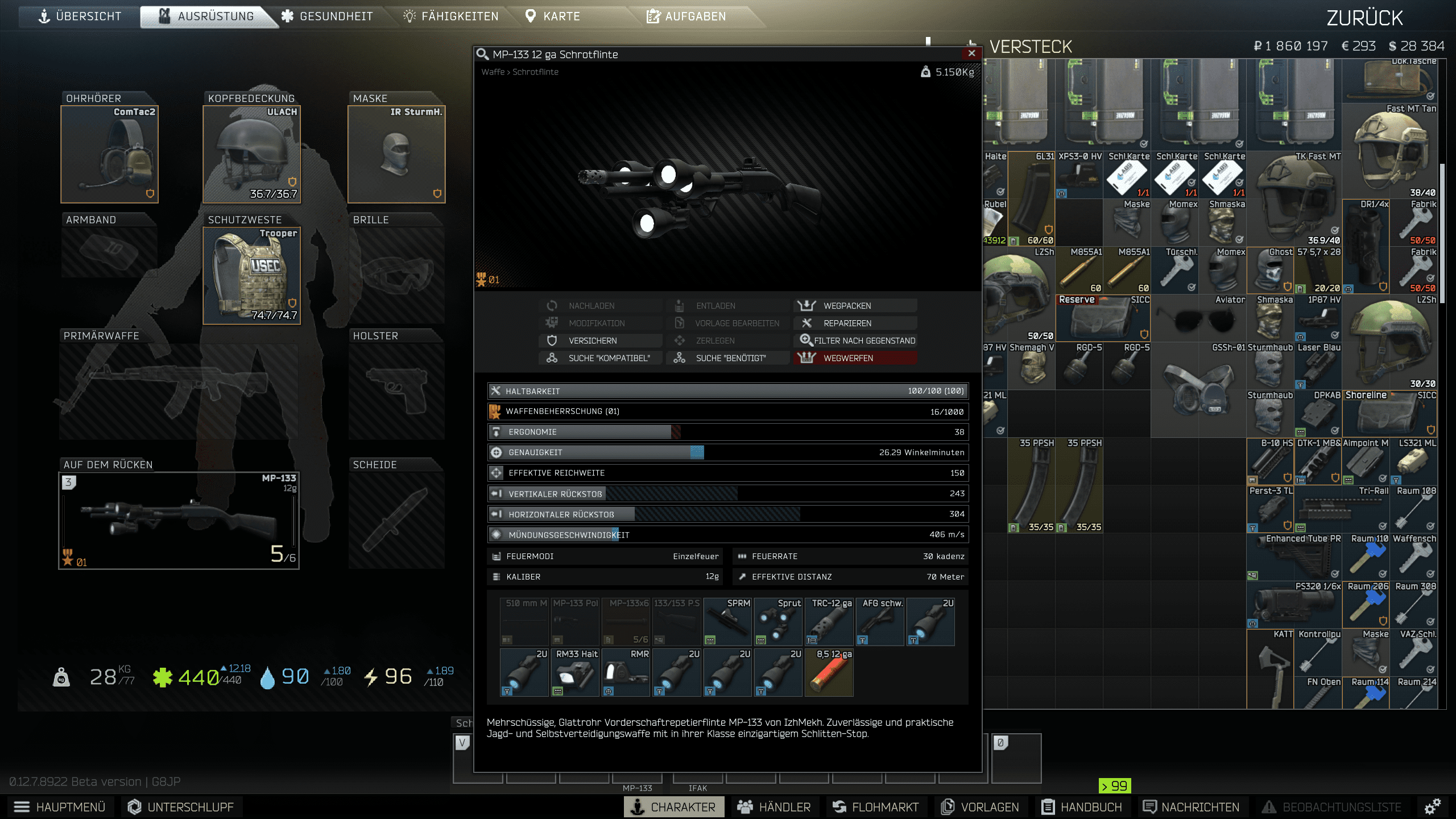
Task: Open settings gear in bottom bar
Action: pos(1432,806)
